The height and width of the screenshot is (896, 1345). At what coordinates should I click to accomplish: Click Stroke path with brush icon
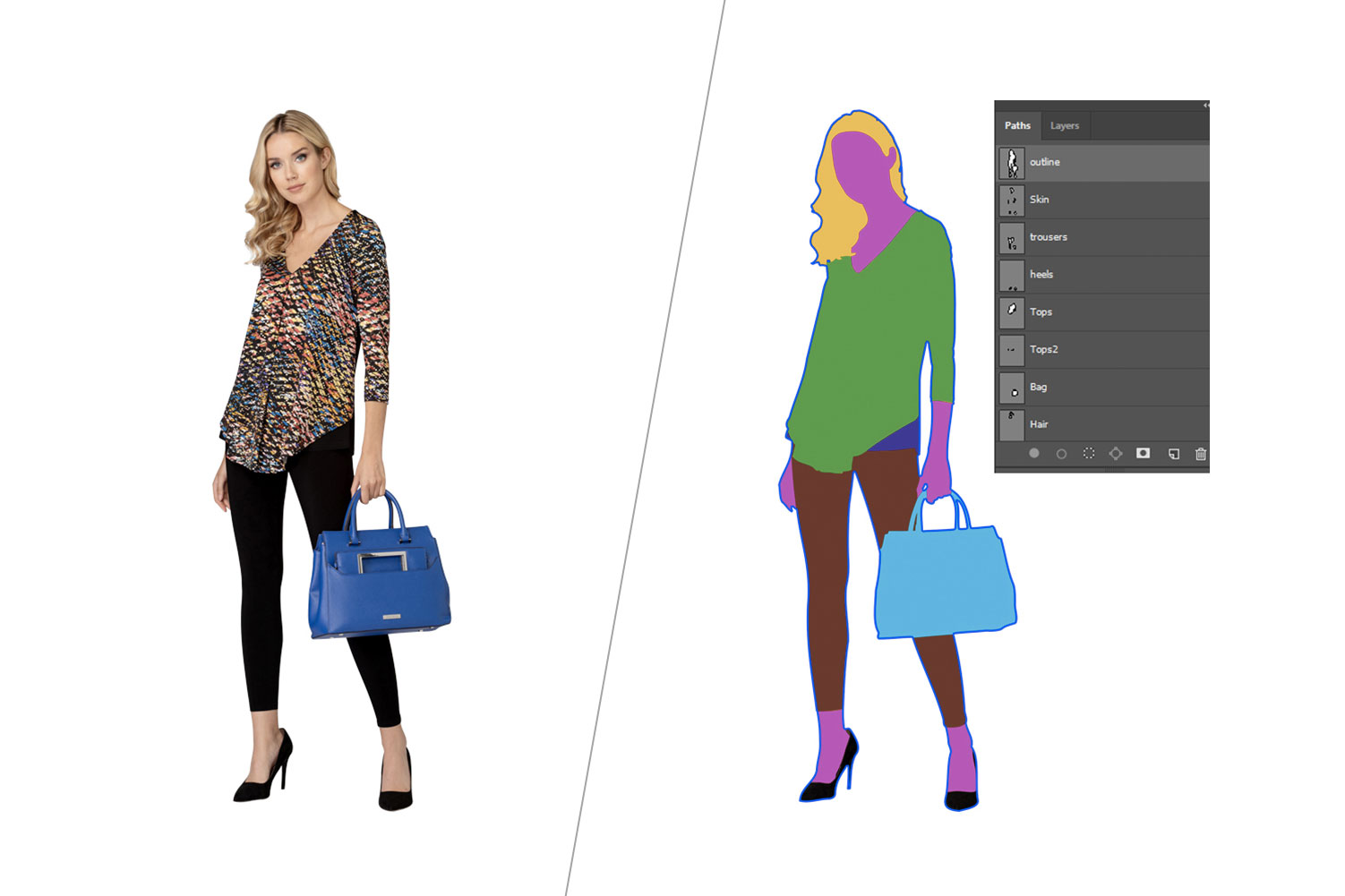(1061, 454)
